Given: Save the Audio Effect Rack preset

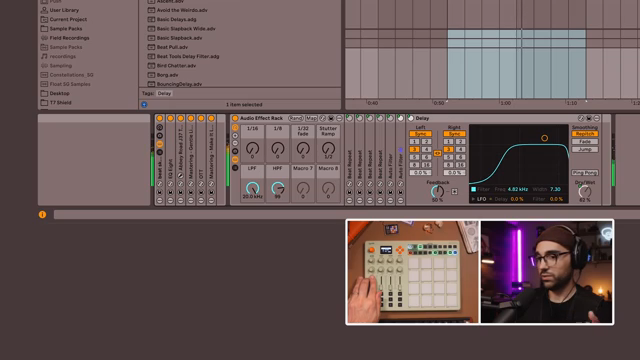Looking at the screenshot, I should tap(331, 118).
